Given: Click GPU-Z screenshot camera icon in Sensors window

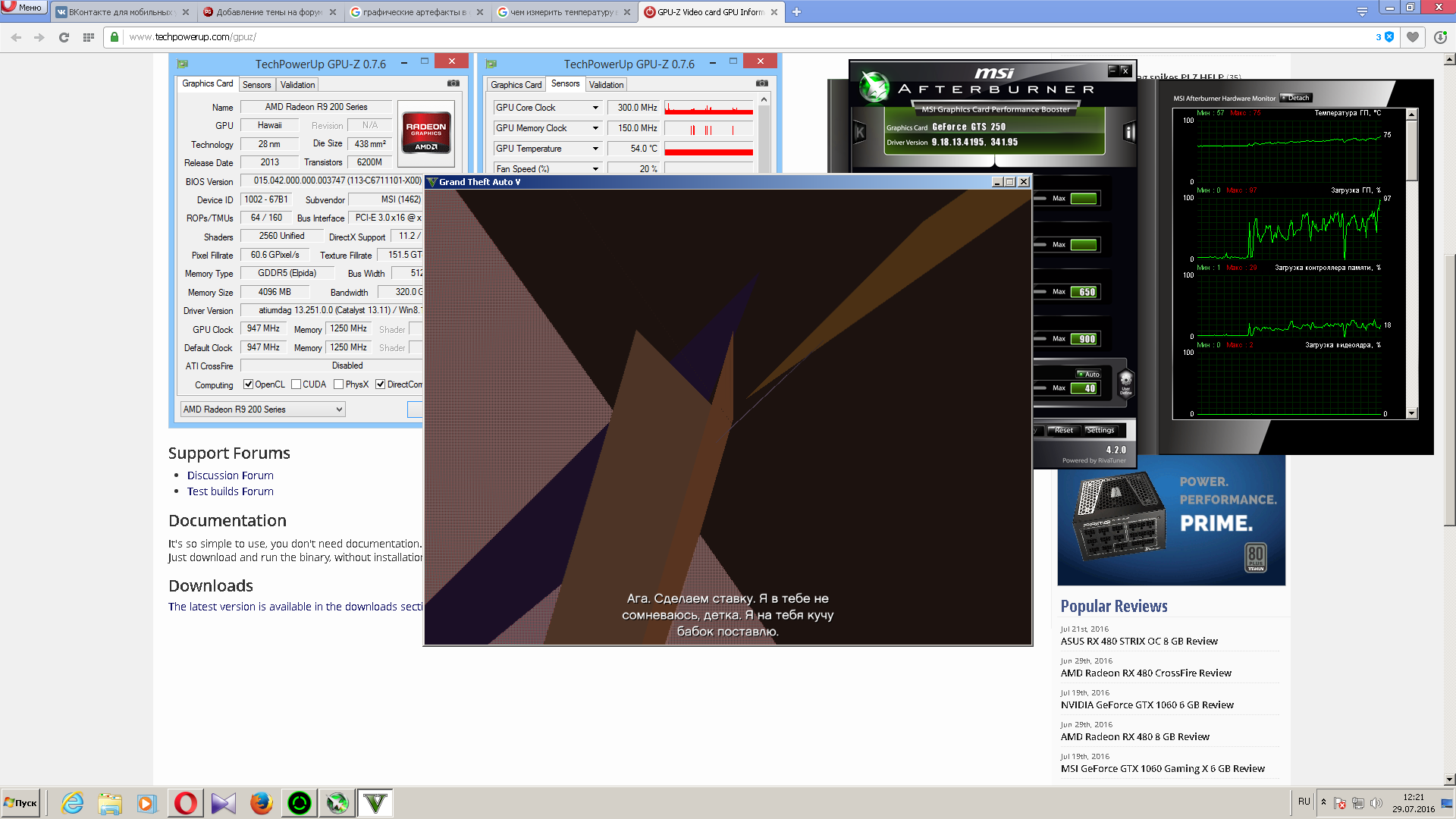Looking at the screenshot, I should point(761,83).
